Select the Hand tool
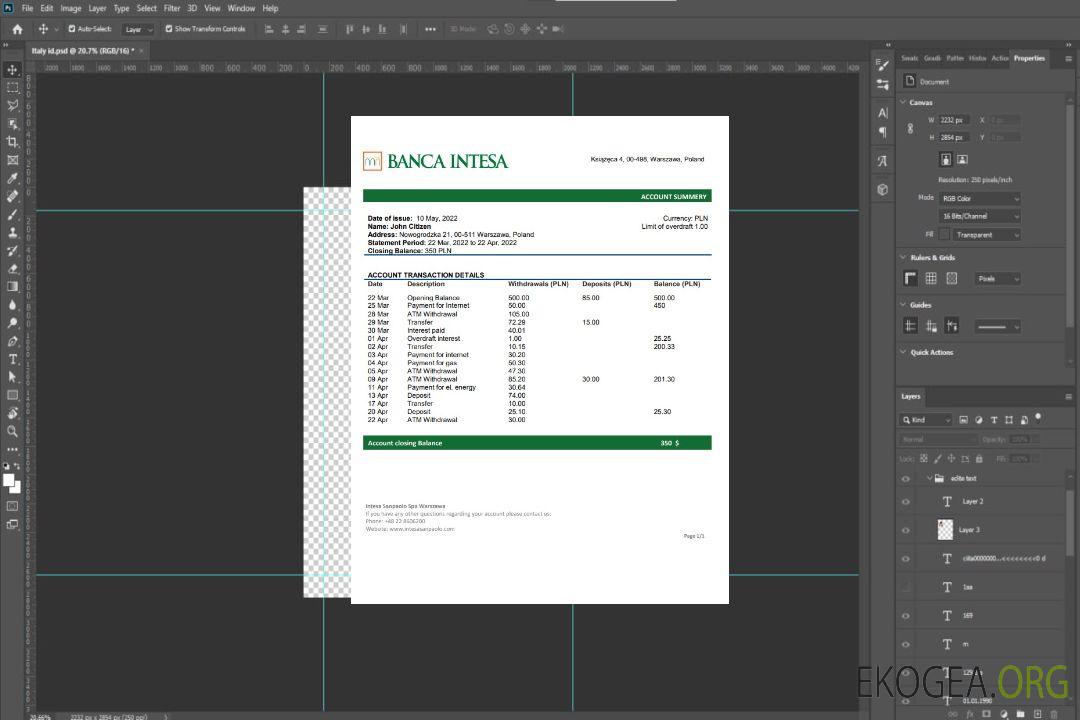Viewport: 1080px width, 720px height. point(12,413)
